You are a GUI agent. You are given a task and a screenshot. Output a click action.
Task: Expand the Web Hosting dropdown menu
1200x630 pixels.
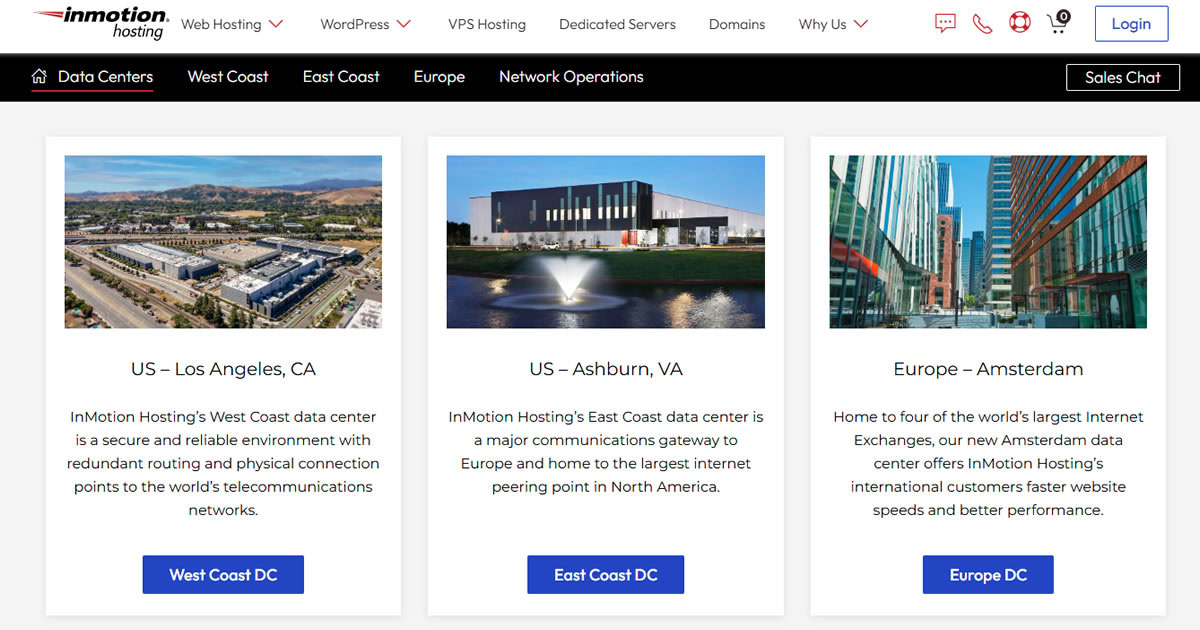click(x=232, y=24)
